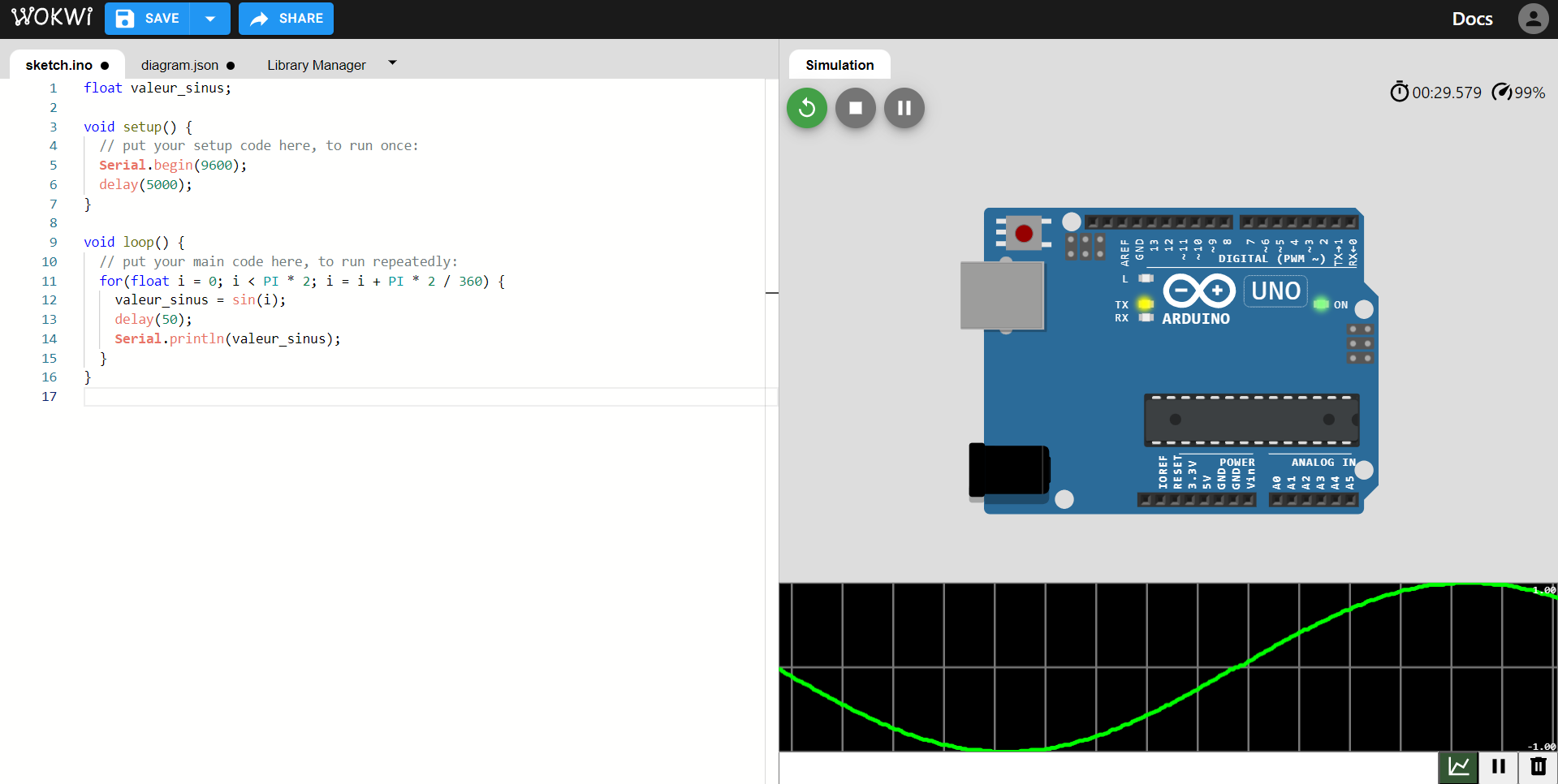
Task: Click the L LED on board
Action: pos(1146,278)
